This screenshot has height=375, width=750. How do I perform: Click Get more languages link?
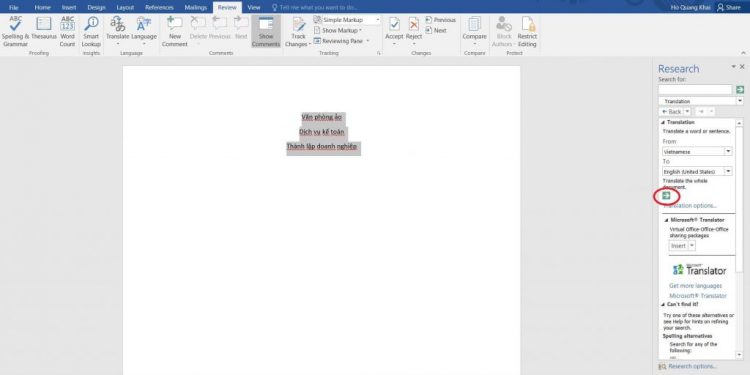coord(695,286)
